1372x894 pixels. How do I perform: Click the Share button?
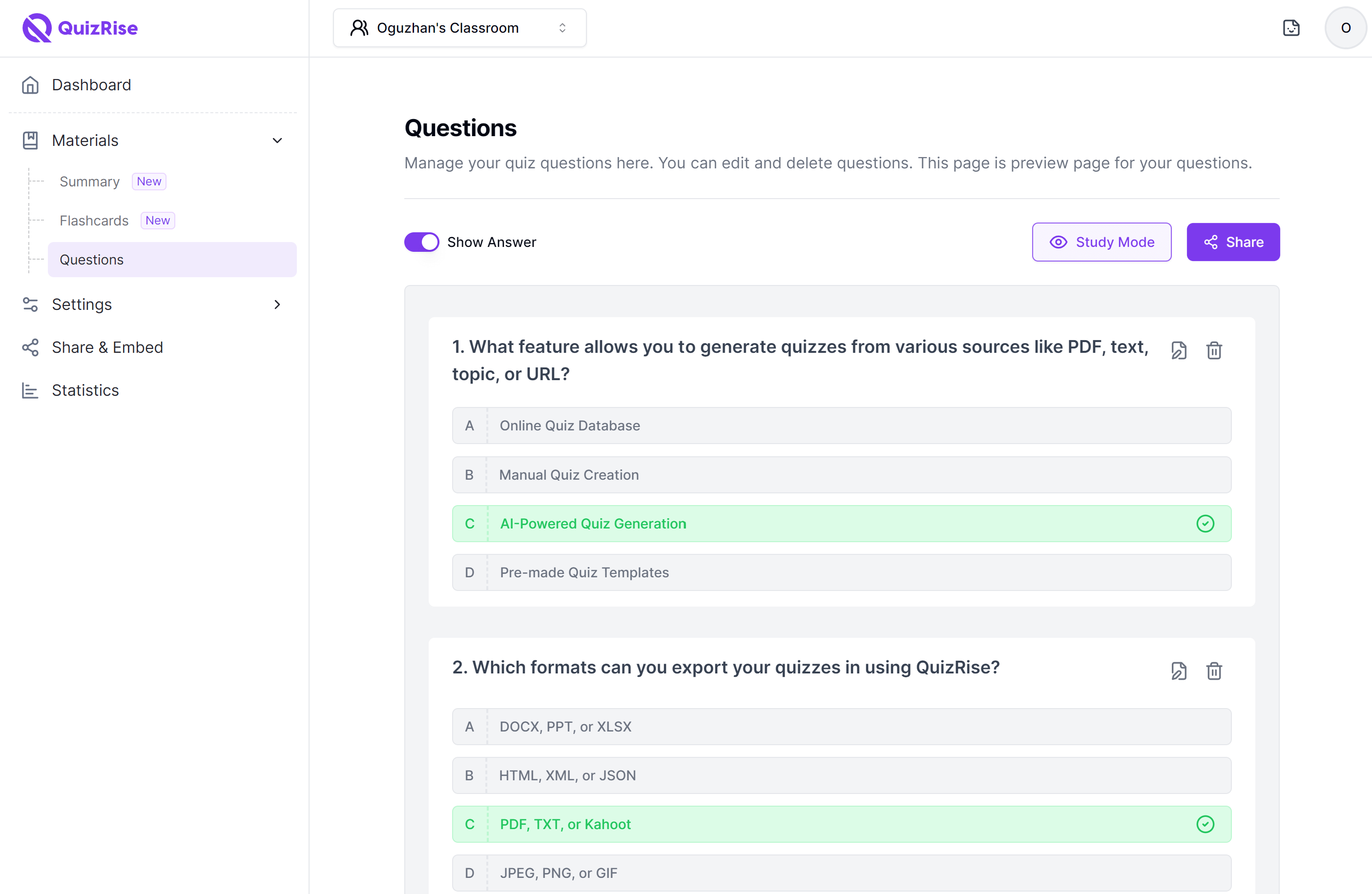click(x=1233, y=242)
